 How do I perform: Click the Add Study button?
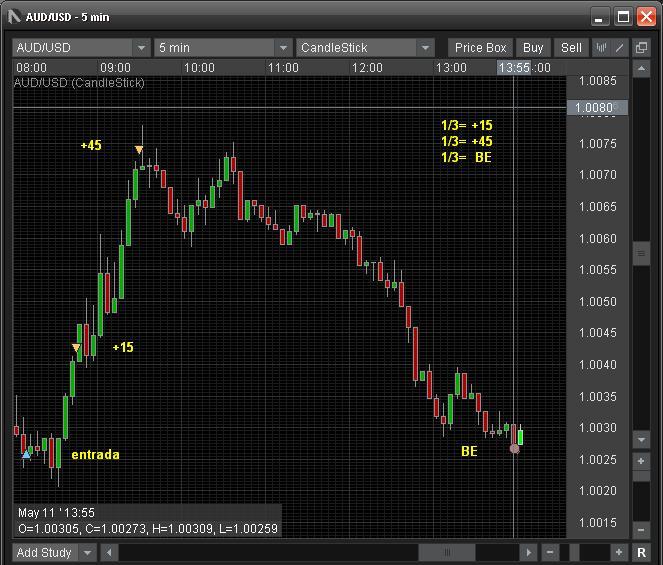[44, 552]
